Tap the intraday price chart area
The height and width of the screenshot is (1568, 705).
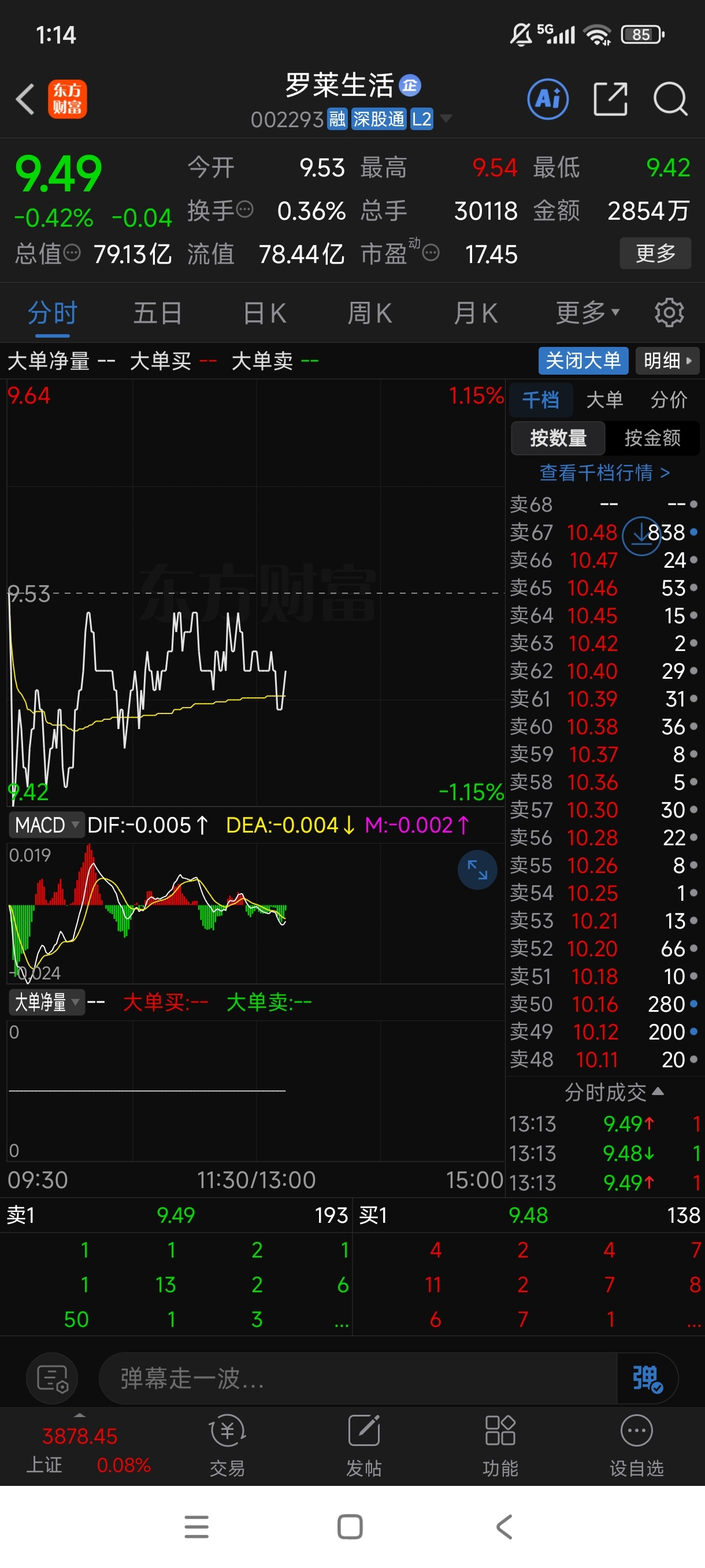click(255, 593)
